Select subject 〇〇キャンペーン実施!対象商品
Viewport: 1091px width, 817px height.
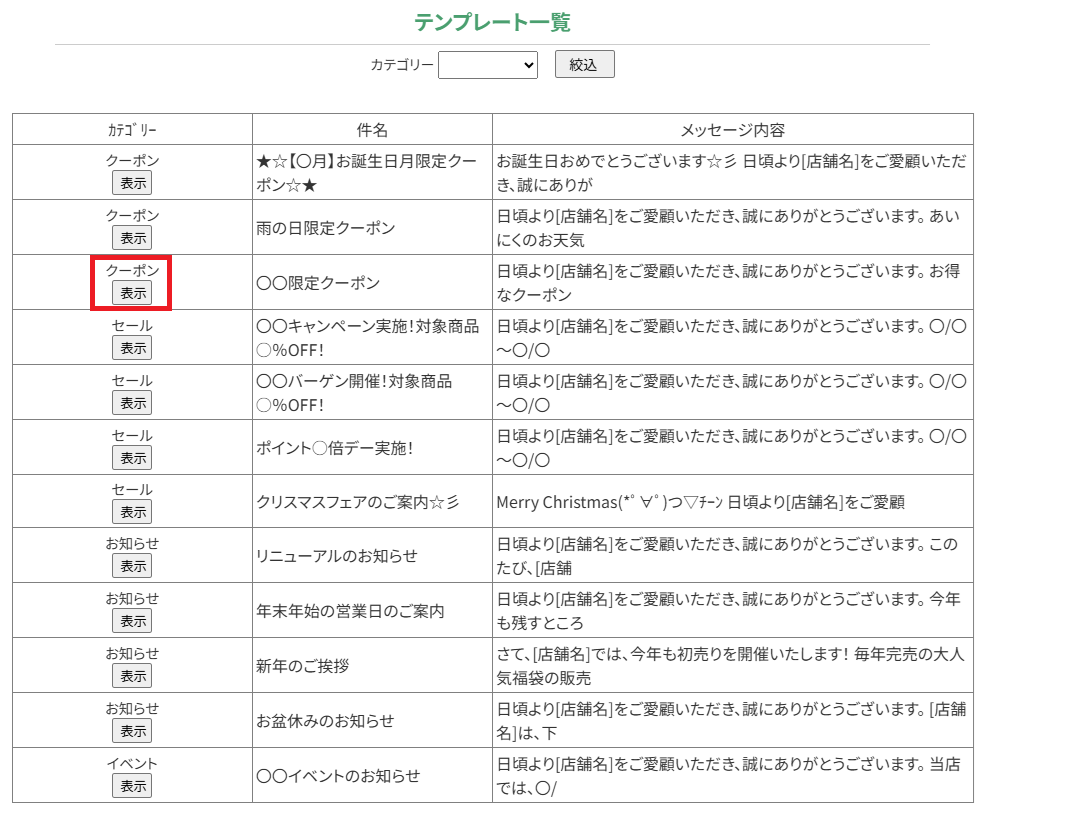(367, 338)
